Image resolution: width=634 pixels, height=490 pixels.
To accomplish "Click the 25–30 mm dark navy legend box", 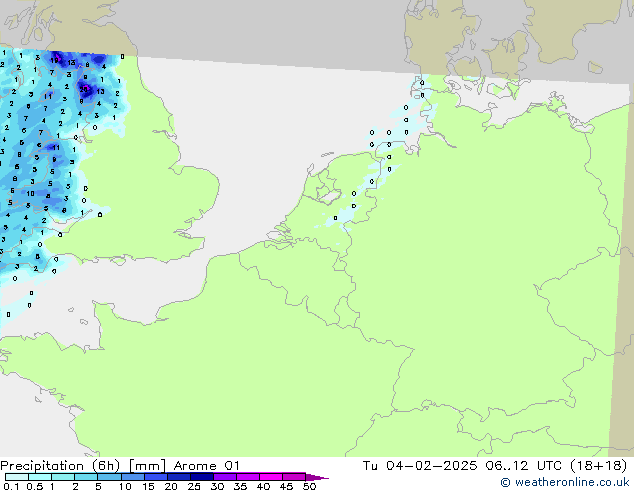I will (202, 477).
